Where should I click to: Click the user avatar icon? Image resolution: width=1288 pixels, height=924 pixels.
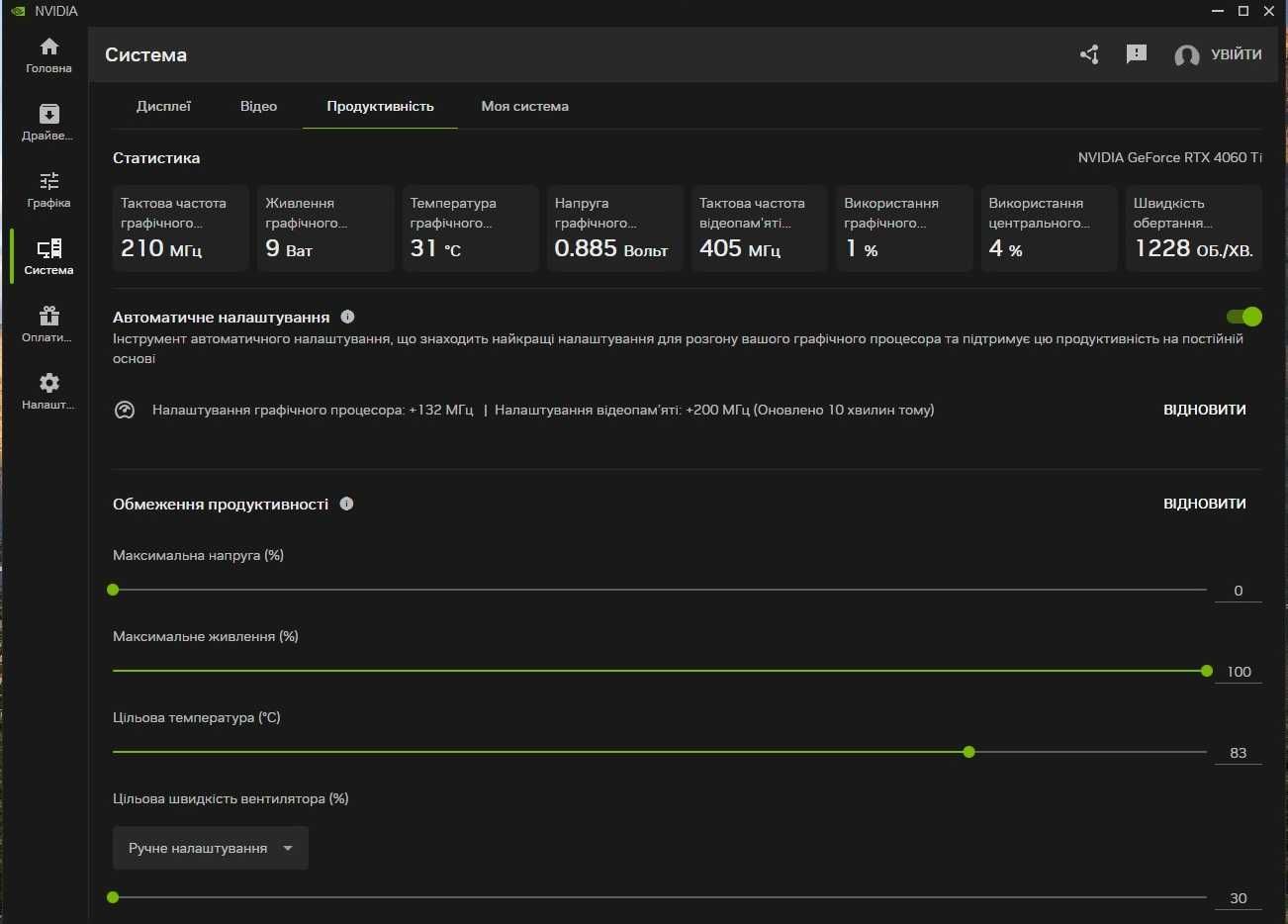[1186, 55]
